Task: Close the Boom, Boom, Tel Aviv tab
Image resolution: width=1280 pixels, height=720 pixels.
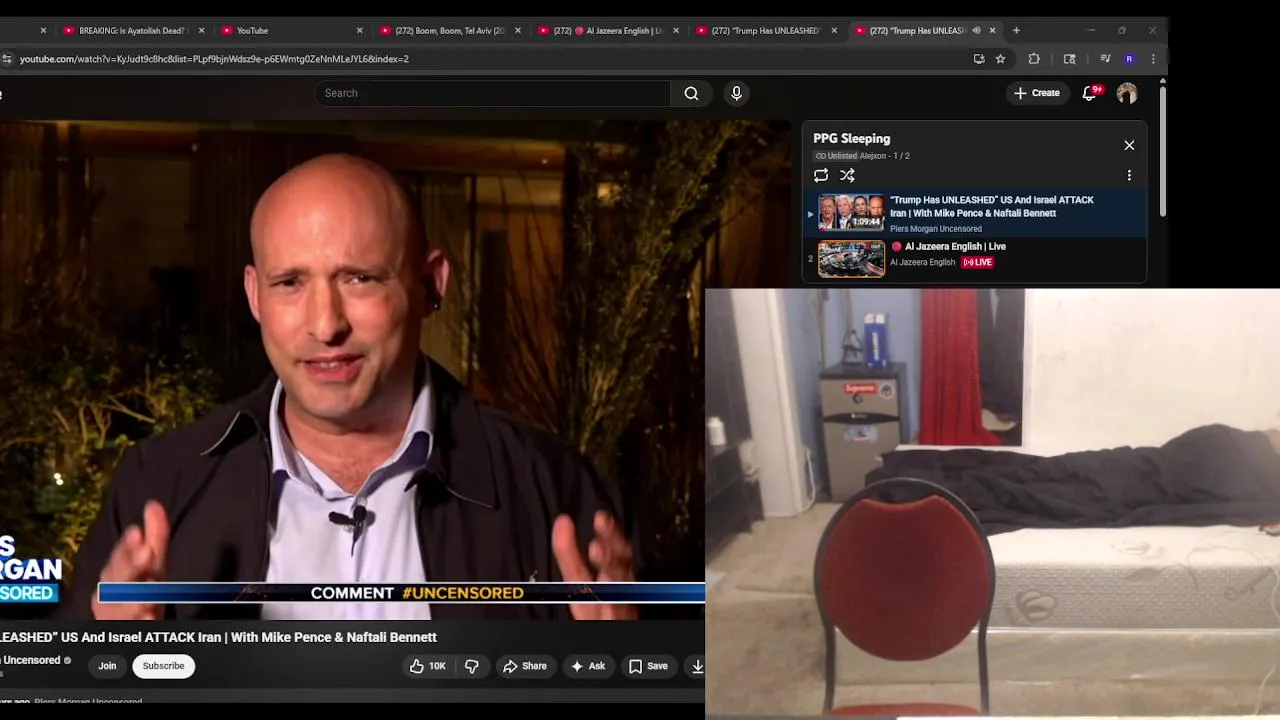Action: (518, 31)
